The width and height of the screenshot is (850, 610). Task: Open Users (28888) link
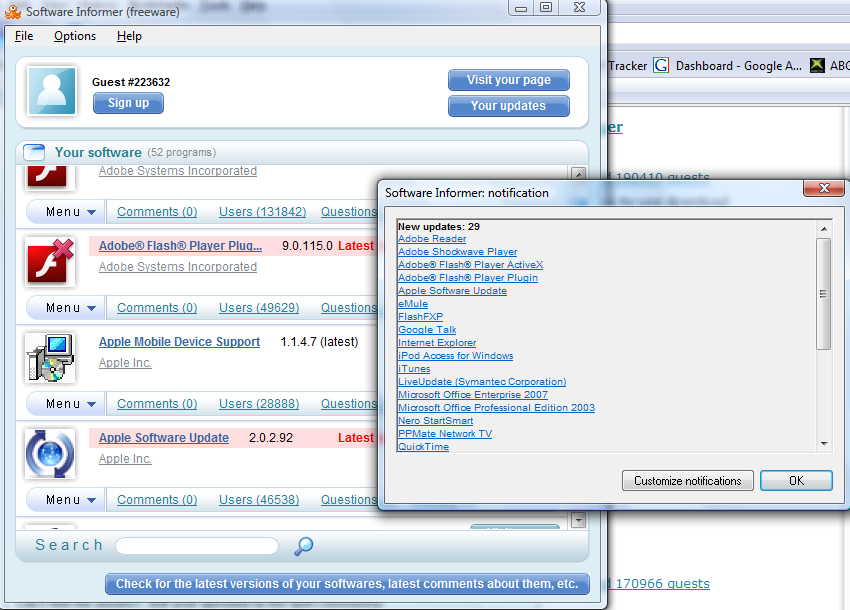(259, 404)
